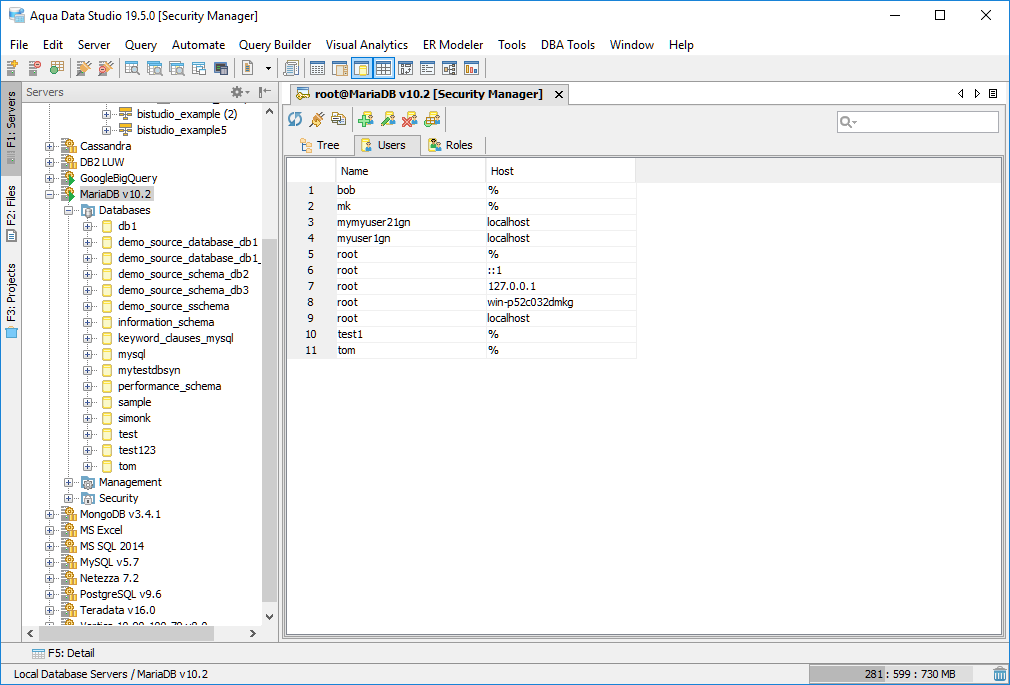The width and height of the screenshot is (1010, 685).
Task: Click the bar chart icon in main toolbar
Action: pos(471,68)
